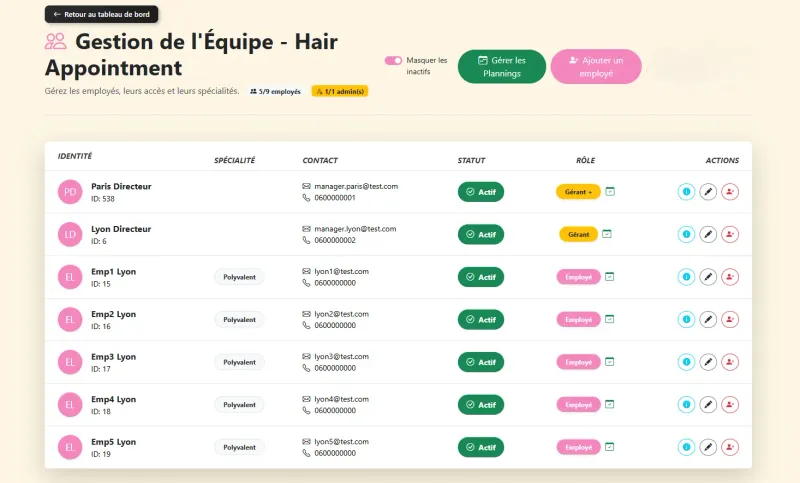This screenshot has width=800, height=483.
Task: Click the Employé role badge for Emp3 Lyon
Action: (x=579, y=362)
